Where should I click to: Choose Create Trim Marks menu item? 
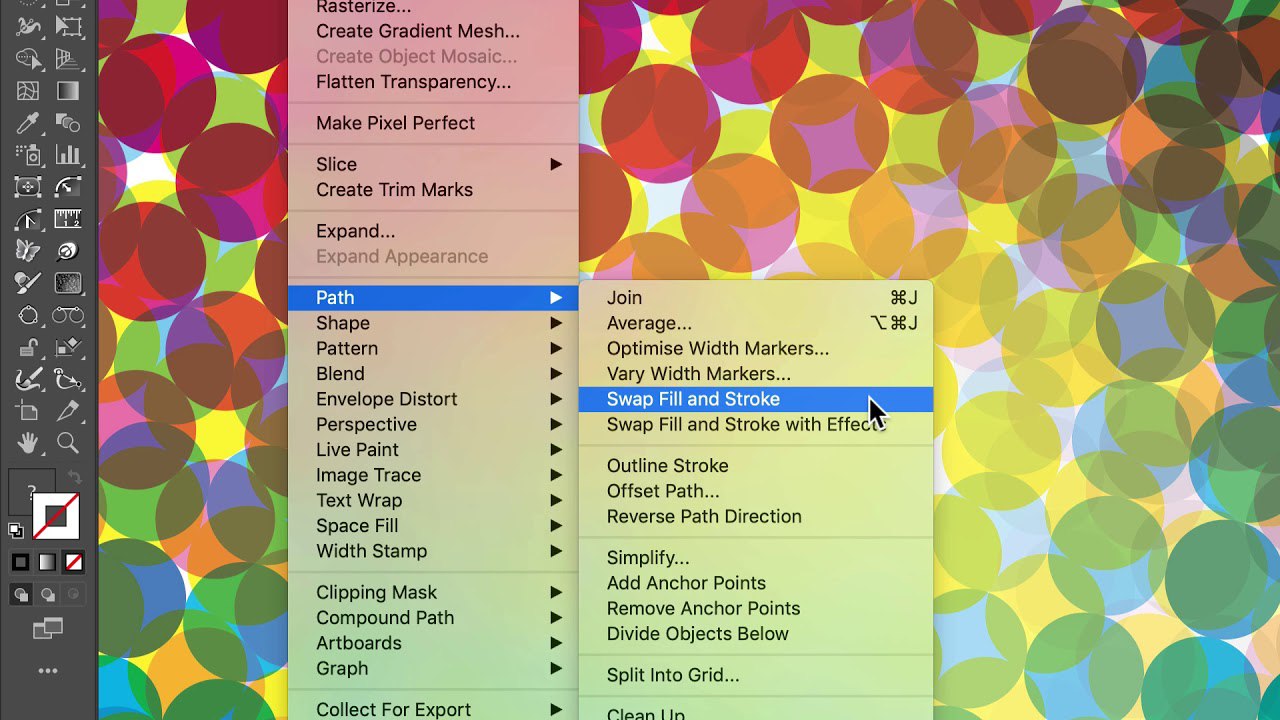(433, 190)
